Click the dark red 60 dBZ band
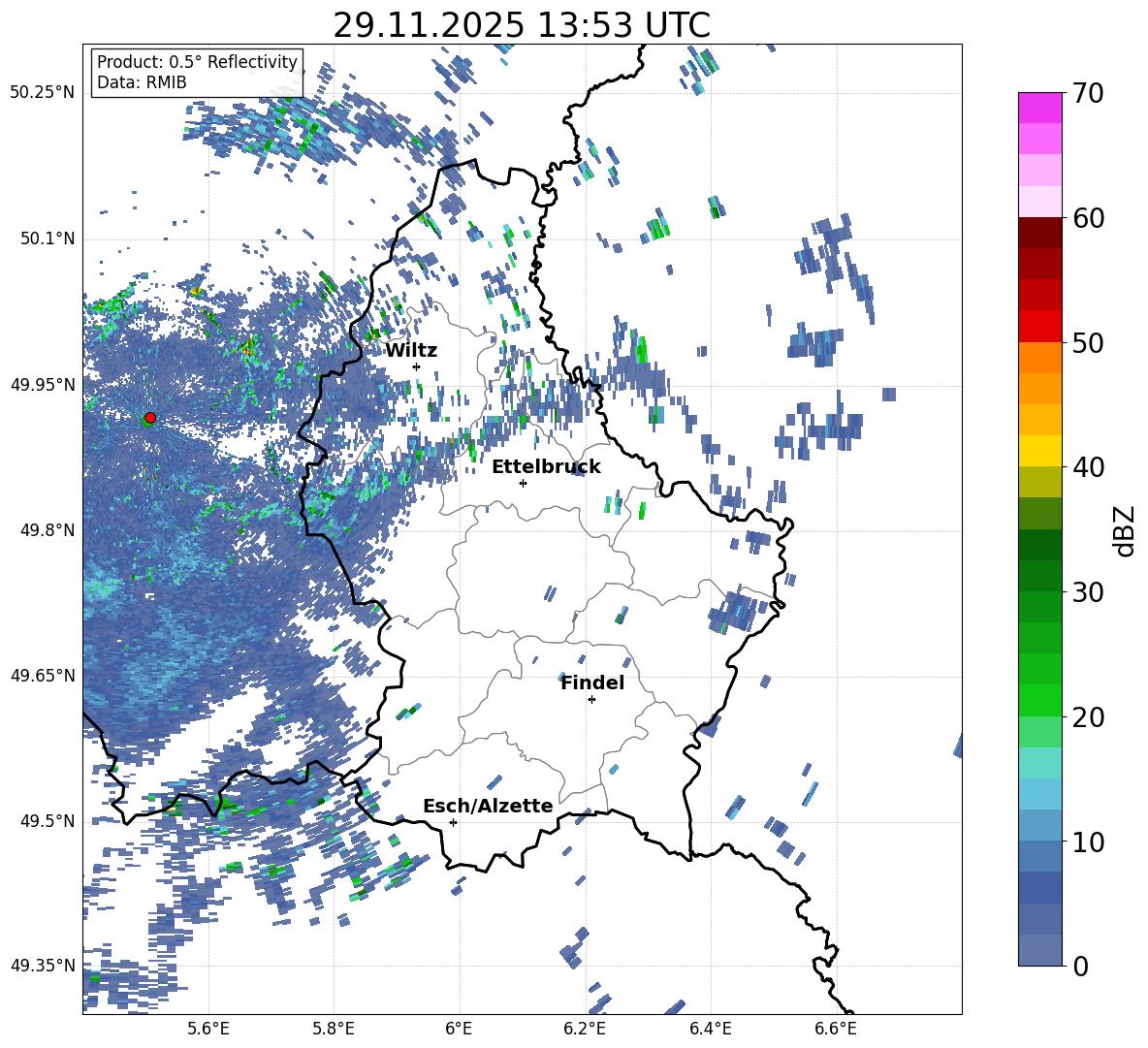 point(1039,233)
